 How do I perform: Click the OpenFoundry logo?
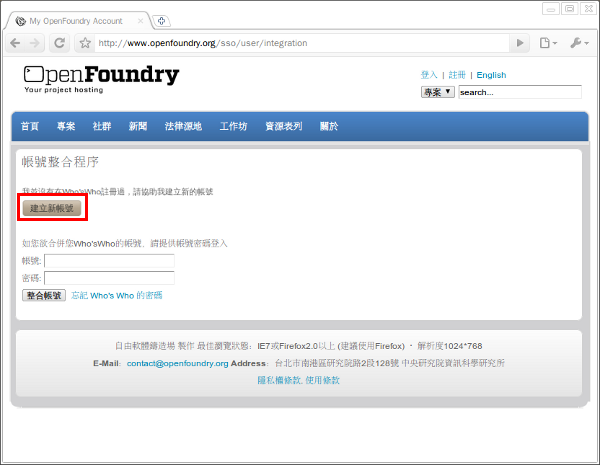(x=101, y=74)
